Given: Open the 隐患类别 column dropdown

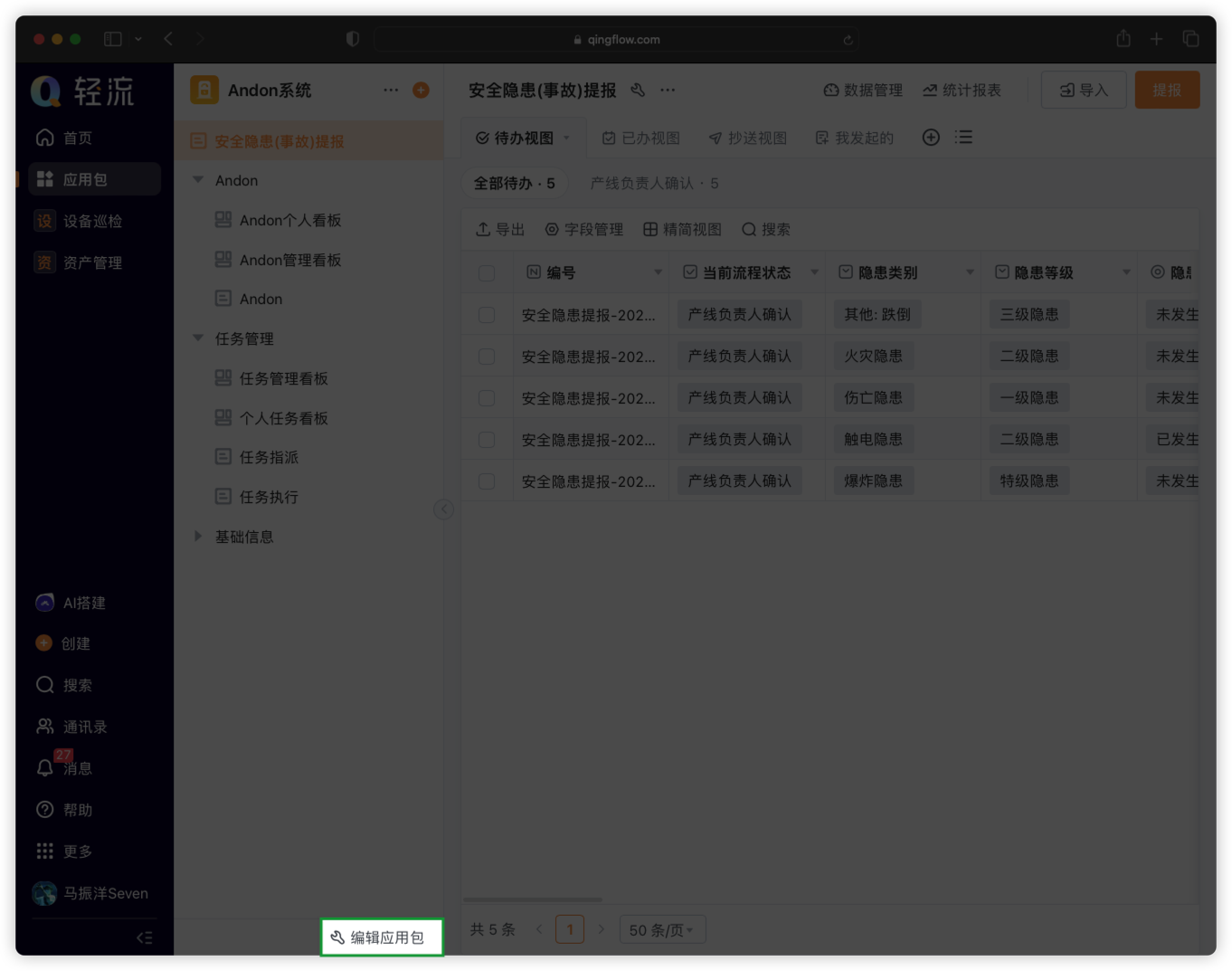Looking at the screenshot, I should (x=970, y=272).
